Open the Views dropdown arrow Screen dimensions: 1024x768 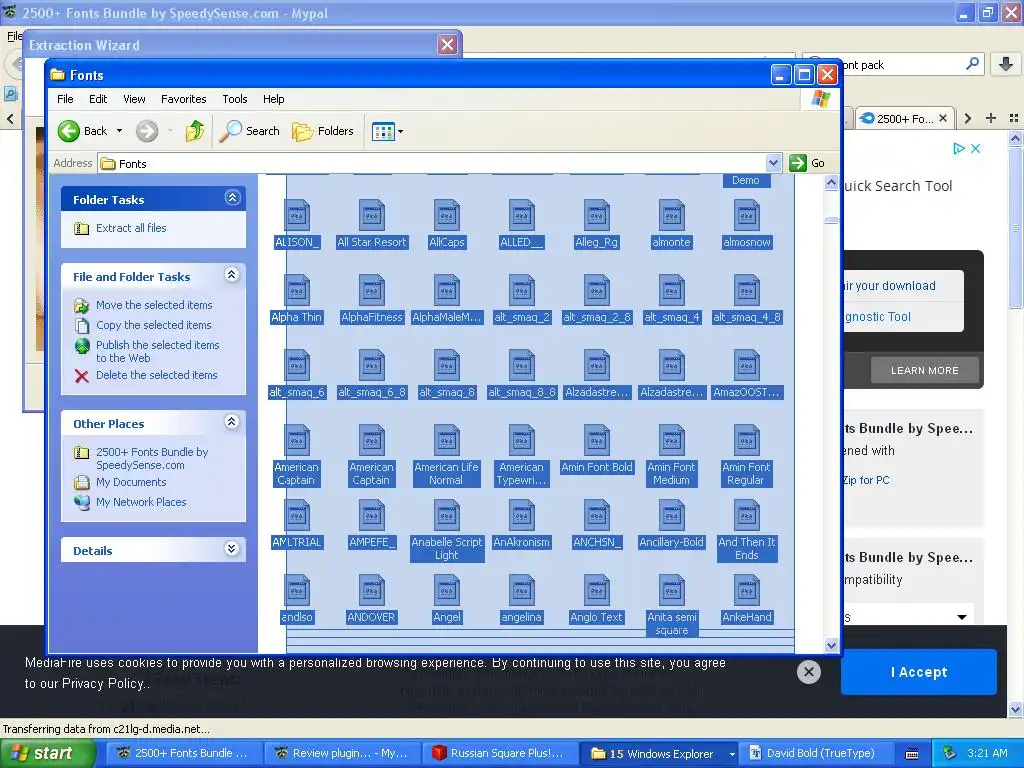pyautogui.click(x=400, y=131)
